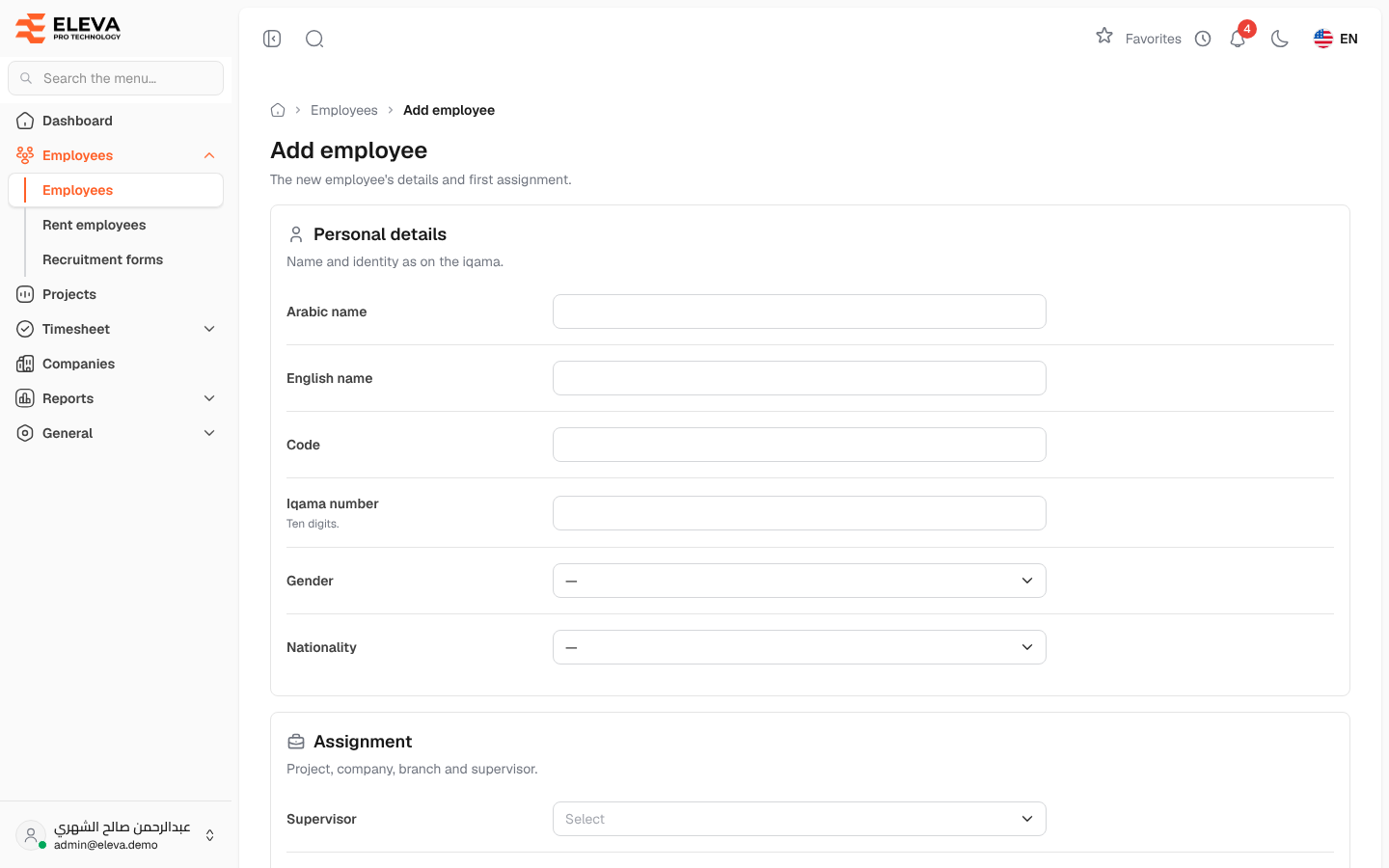Switch language via EN flag

(1336, 39)
